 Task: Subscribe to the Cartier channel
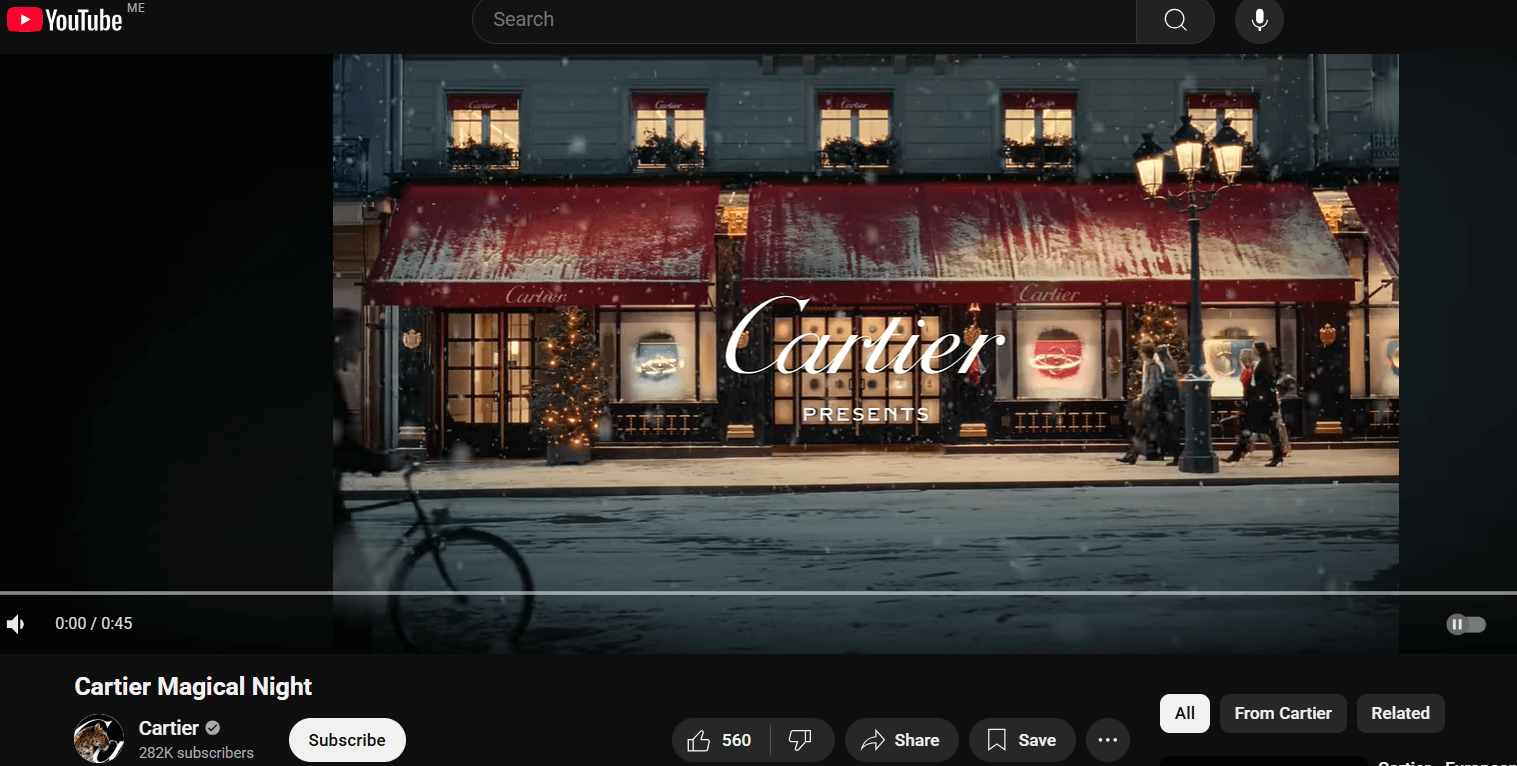347,740
